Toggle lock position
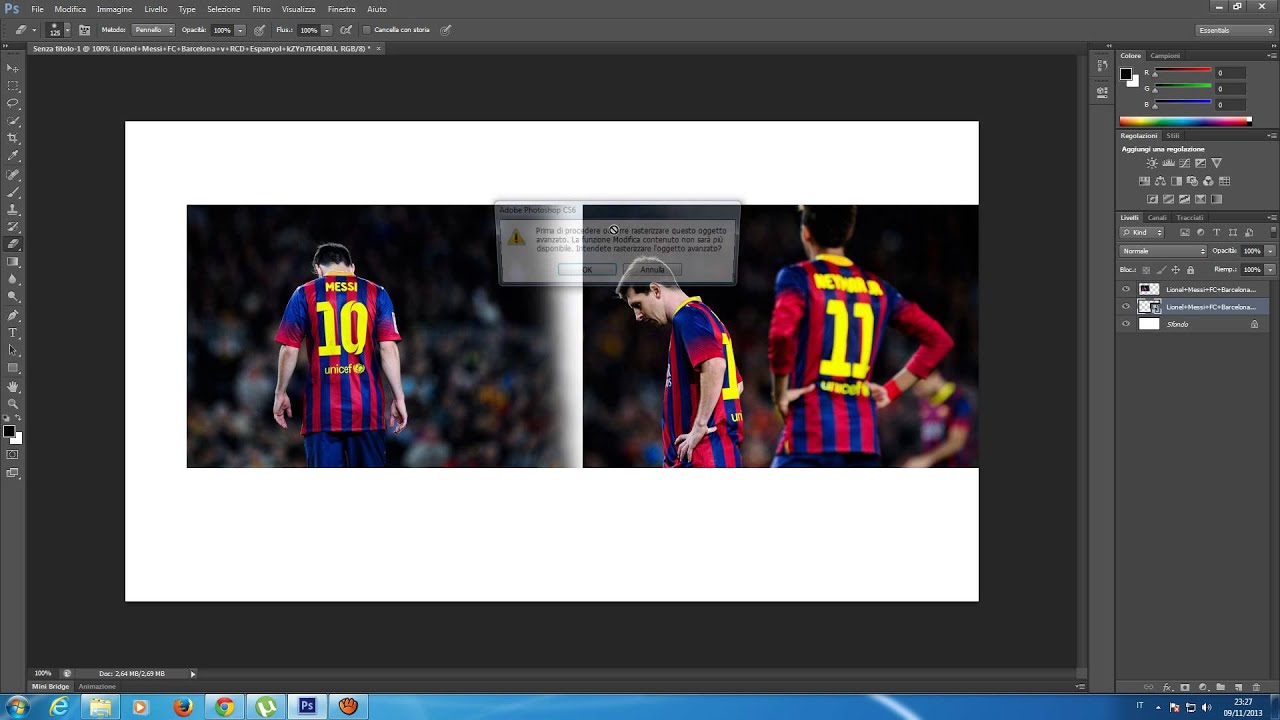1280x720 pixels. pos(1175,270)
